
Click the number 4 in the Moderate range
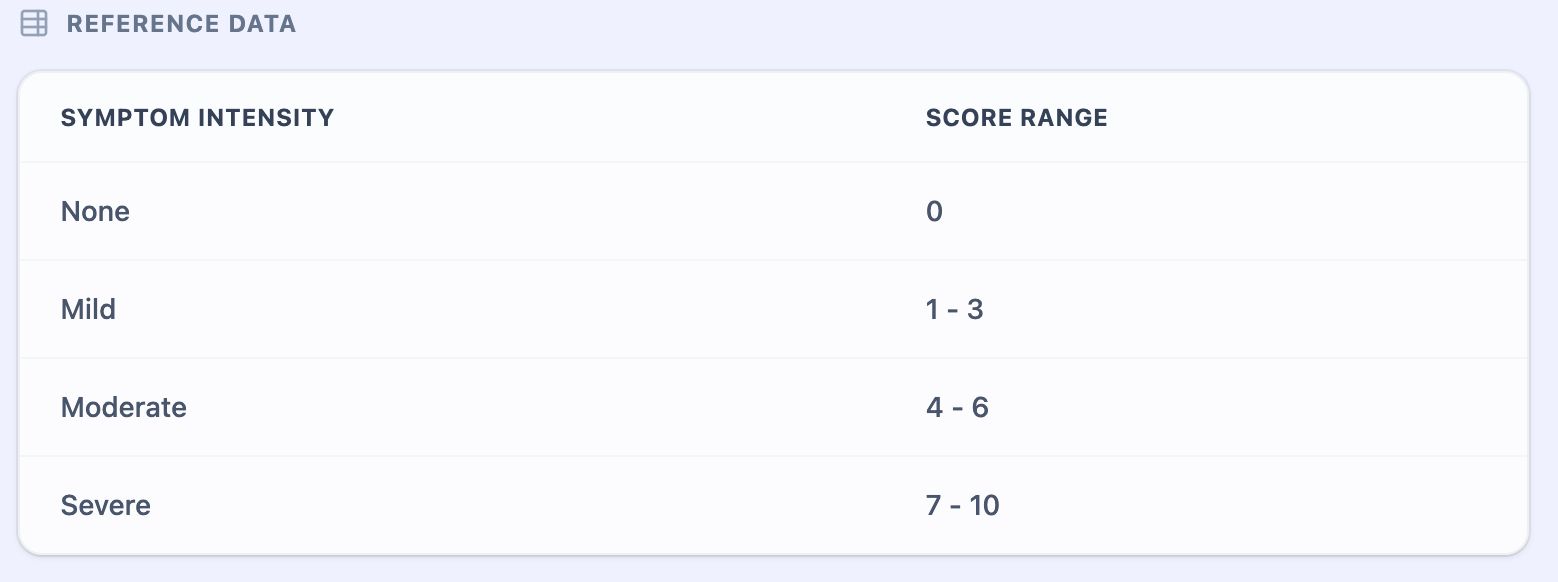934,408
